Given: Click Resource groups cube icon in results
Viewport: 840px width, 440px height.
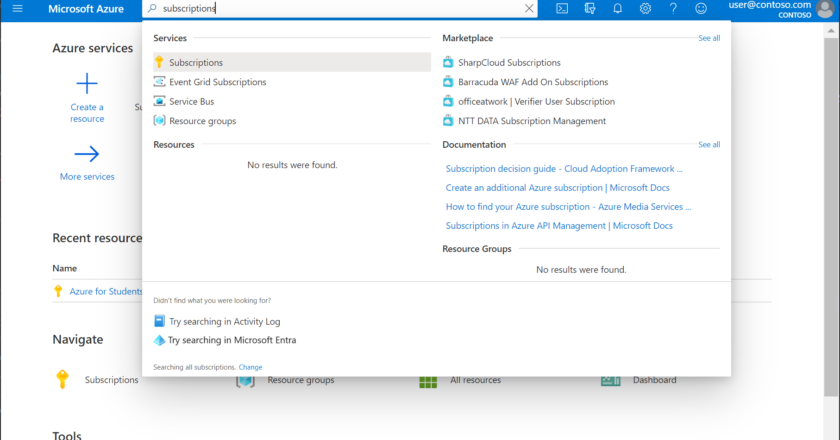Looking at the screenshot, I should coord(159,121).
